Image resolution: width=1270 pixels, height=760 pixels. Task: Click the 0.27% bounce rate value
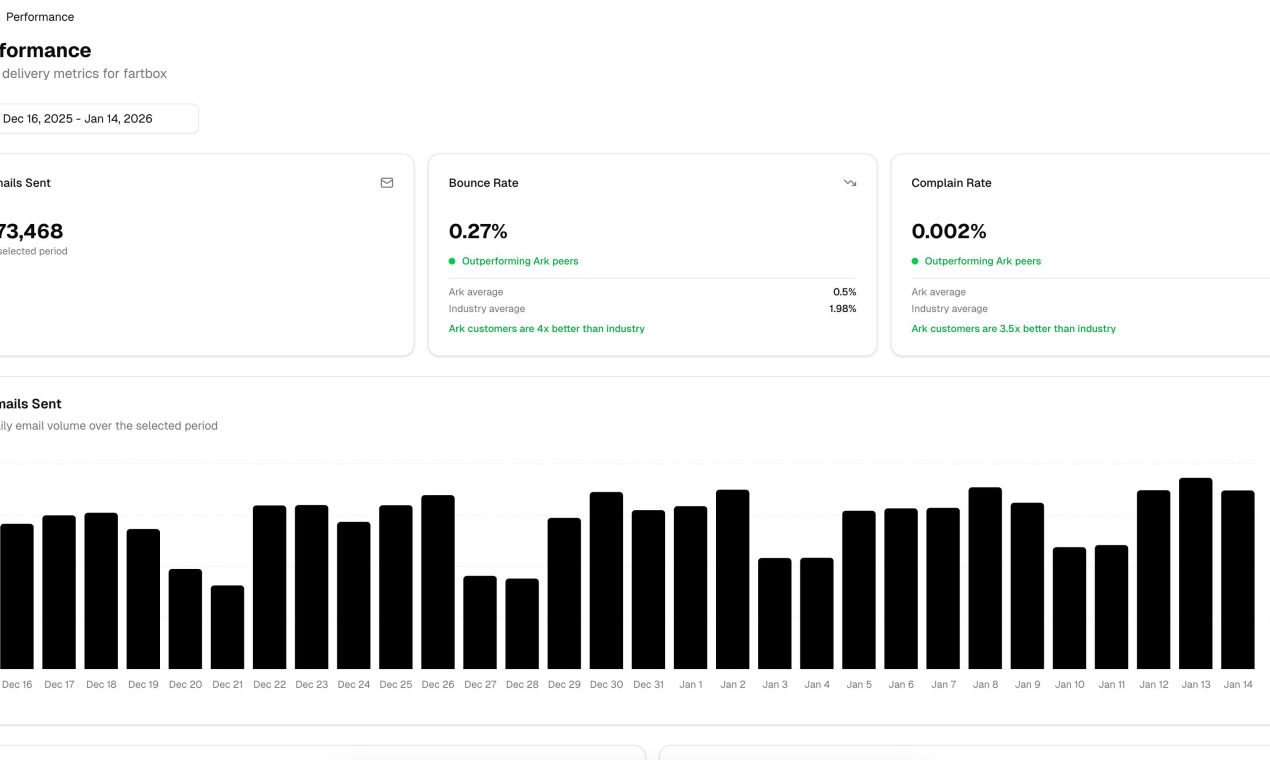tap(478, 231)
